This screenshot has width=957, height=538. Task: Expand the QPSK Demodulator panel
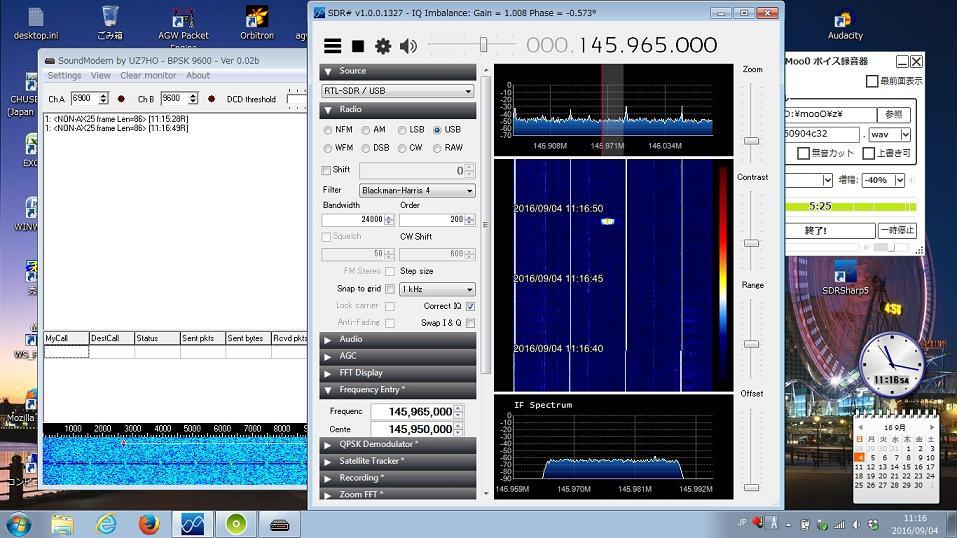point(397,445)
